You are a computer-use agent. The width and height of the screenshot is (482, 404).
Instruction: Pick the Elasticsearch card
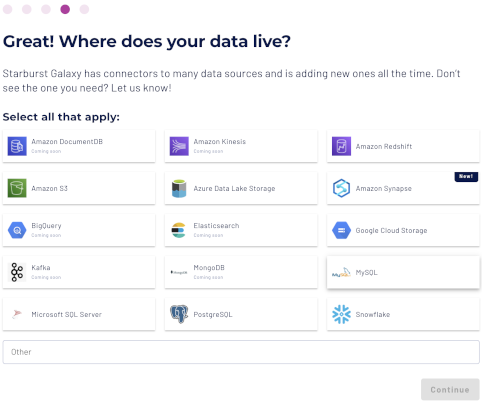click(241, 230)
